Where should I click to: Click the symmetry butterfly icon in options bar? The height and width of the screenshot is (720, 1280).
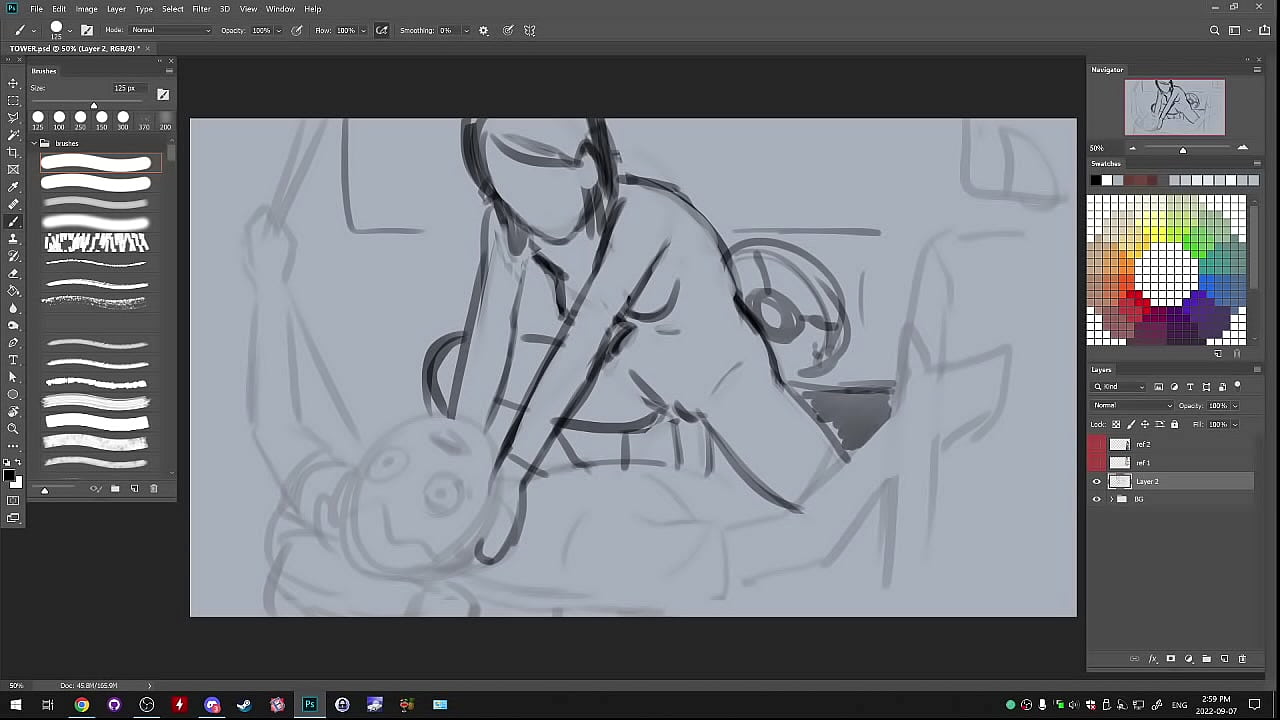click(x=530, y=31)
